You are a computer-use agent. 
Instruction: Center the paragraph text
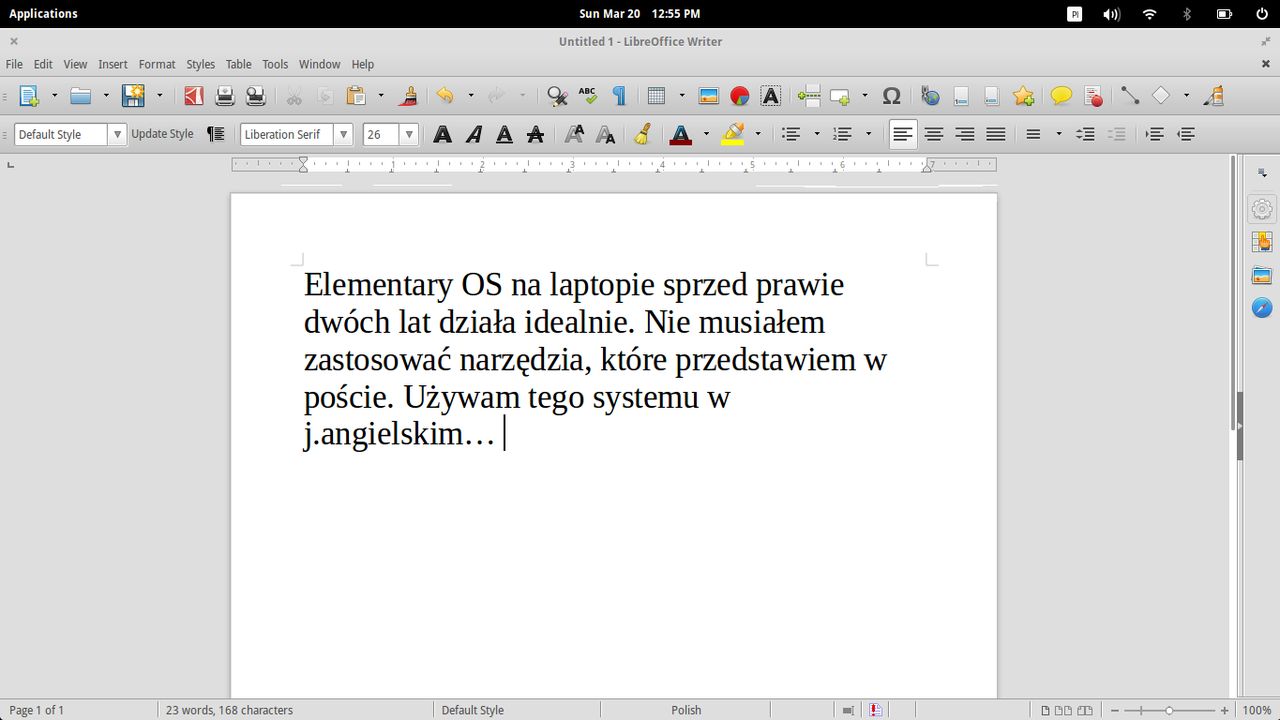pyautogui.click(x=934, y=134)
